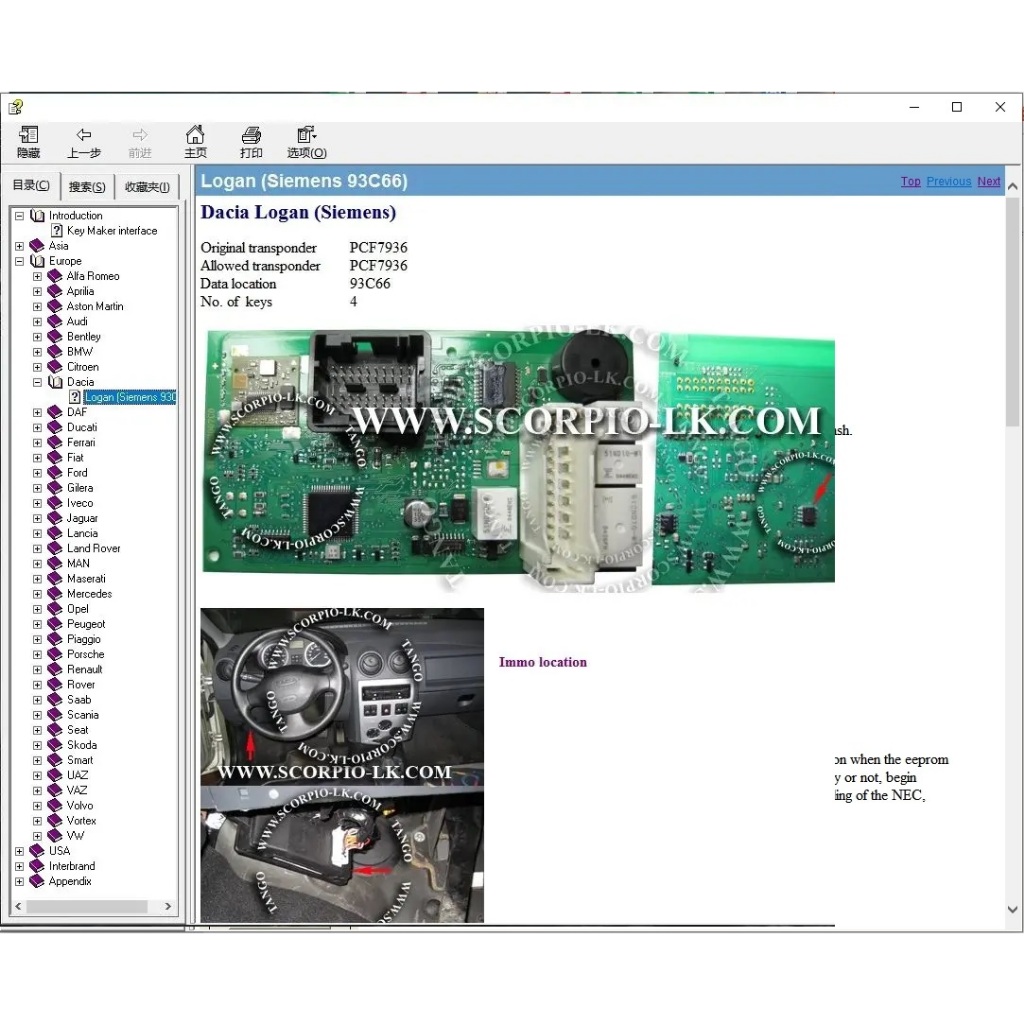
Task: Click the Citroen book icon
Action: (56, 367)
